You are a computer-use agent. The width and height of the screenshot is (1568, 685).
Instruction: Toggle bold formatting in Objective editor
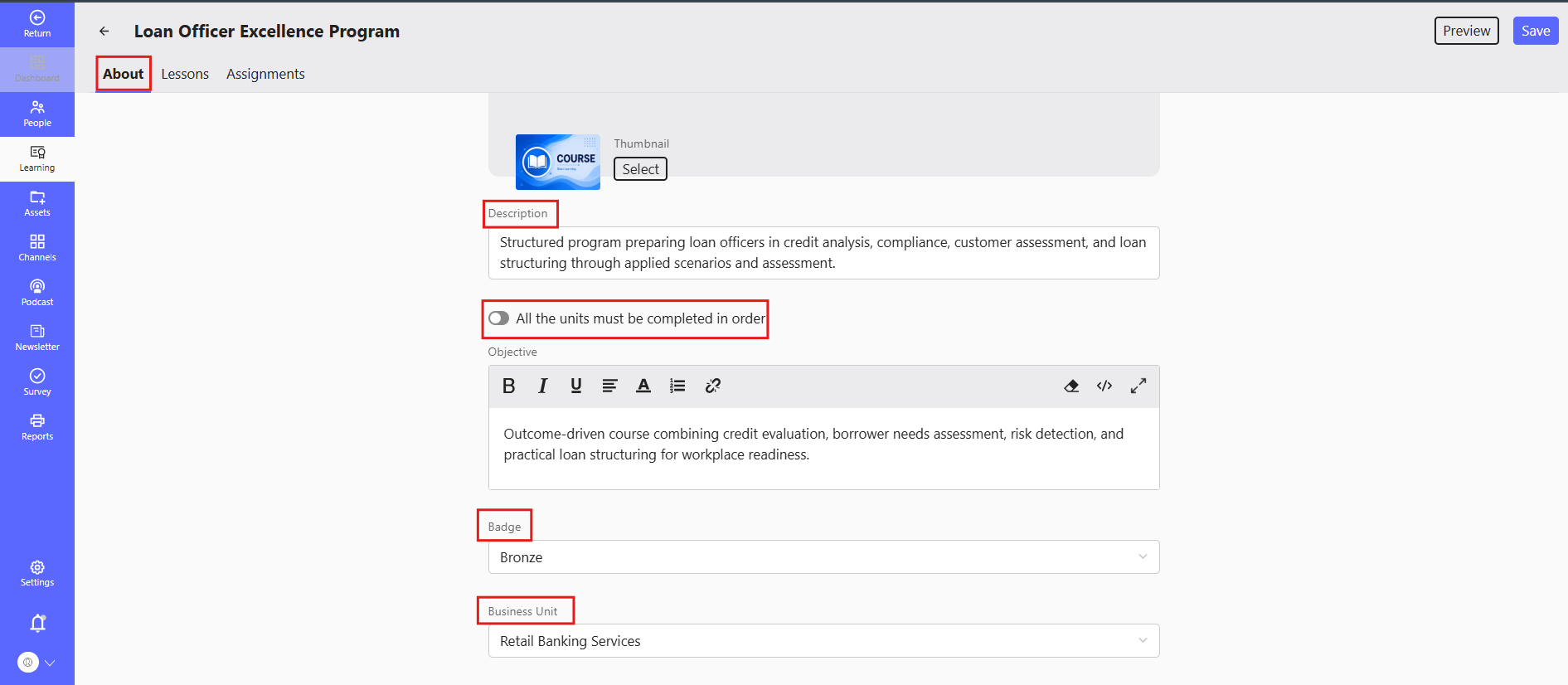tap(509, 386)
